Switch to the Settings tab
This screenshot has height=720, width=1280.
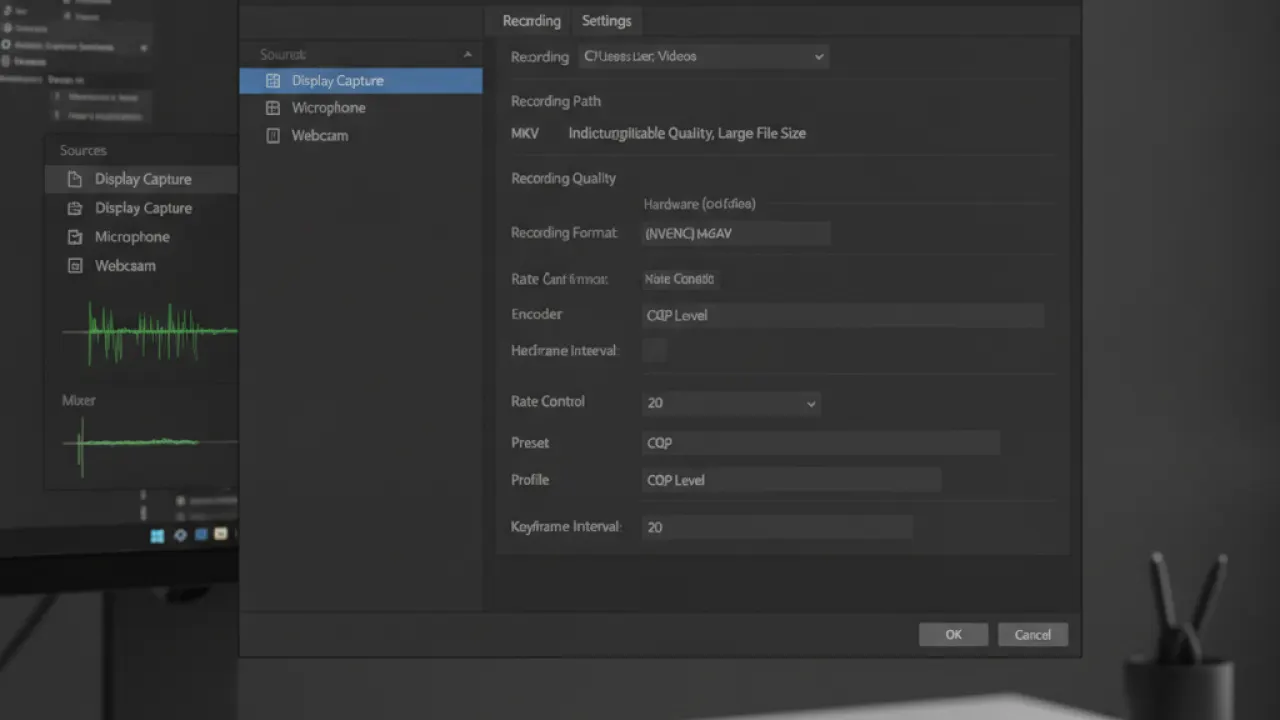[607, 21]
